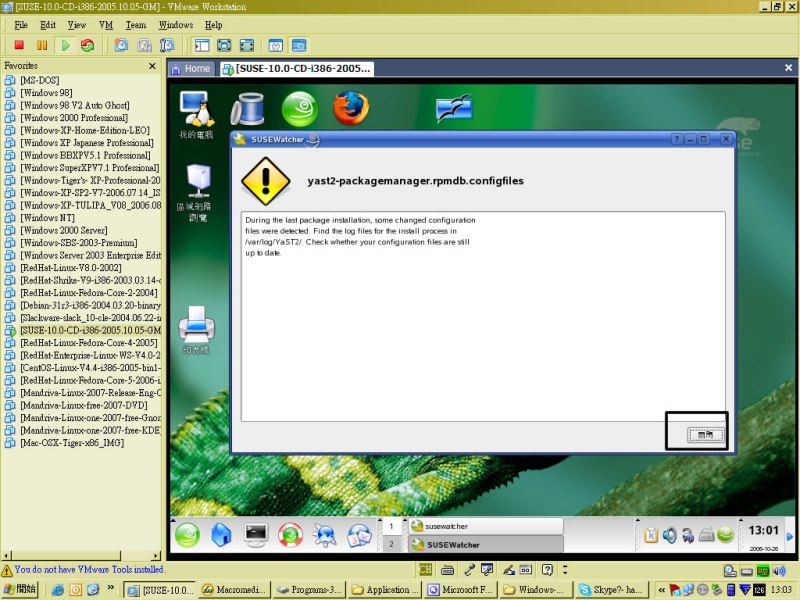Open the Help menu
This screenshot has height=600, width=800.
pyautogui.click(x=213, y=25)
